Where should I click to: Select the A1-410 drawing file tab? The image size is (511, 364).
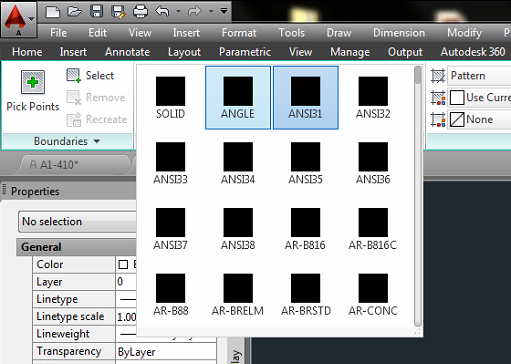pyautogui.click(x=73, y=165)
